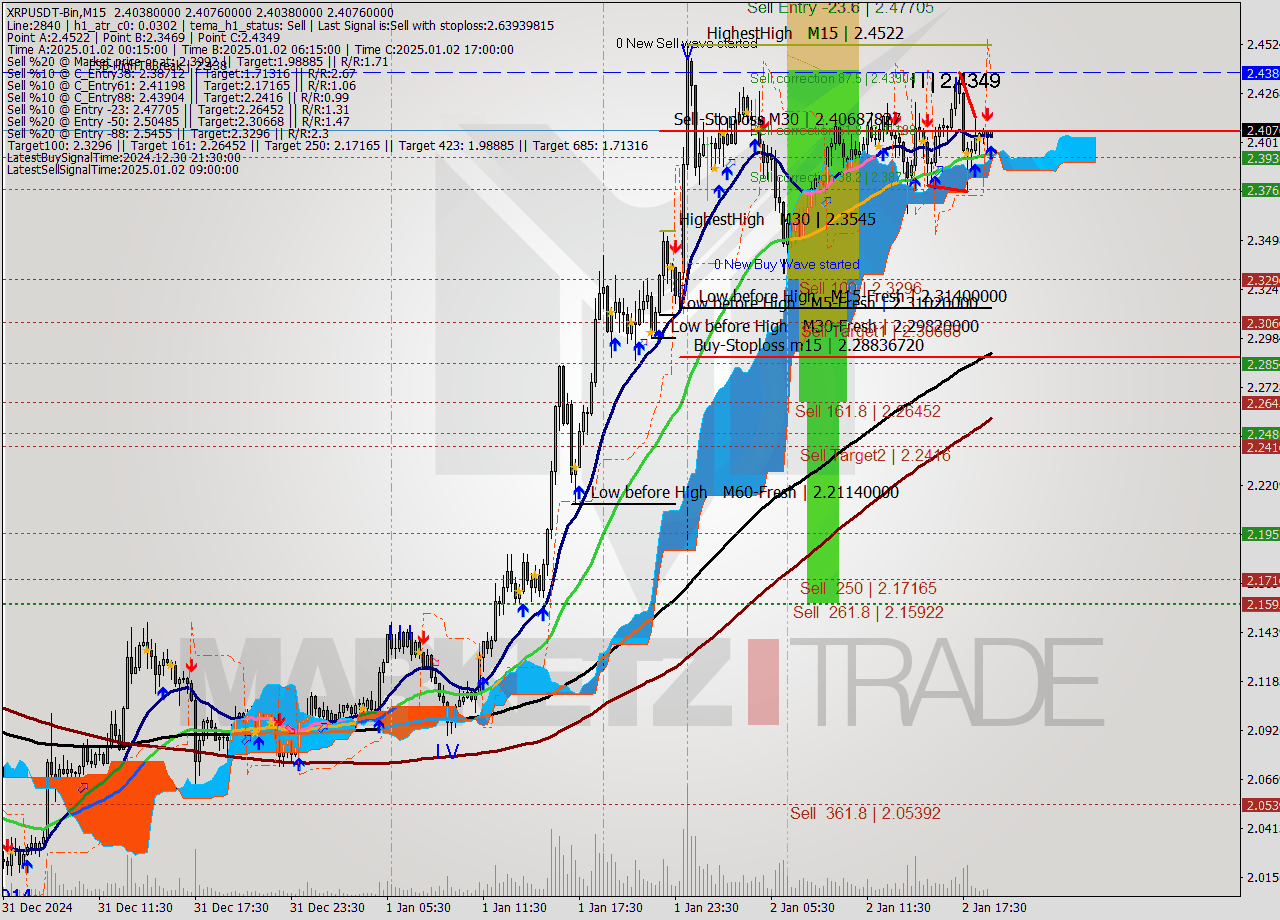
Task: Click the LatestSellSignalTime info line
Action: (123, 170)
